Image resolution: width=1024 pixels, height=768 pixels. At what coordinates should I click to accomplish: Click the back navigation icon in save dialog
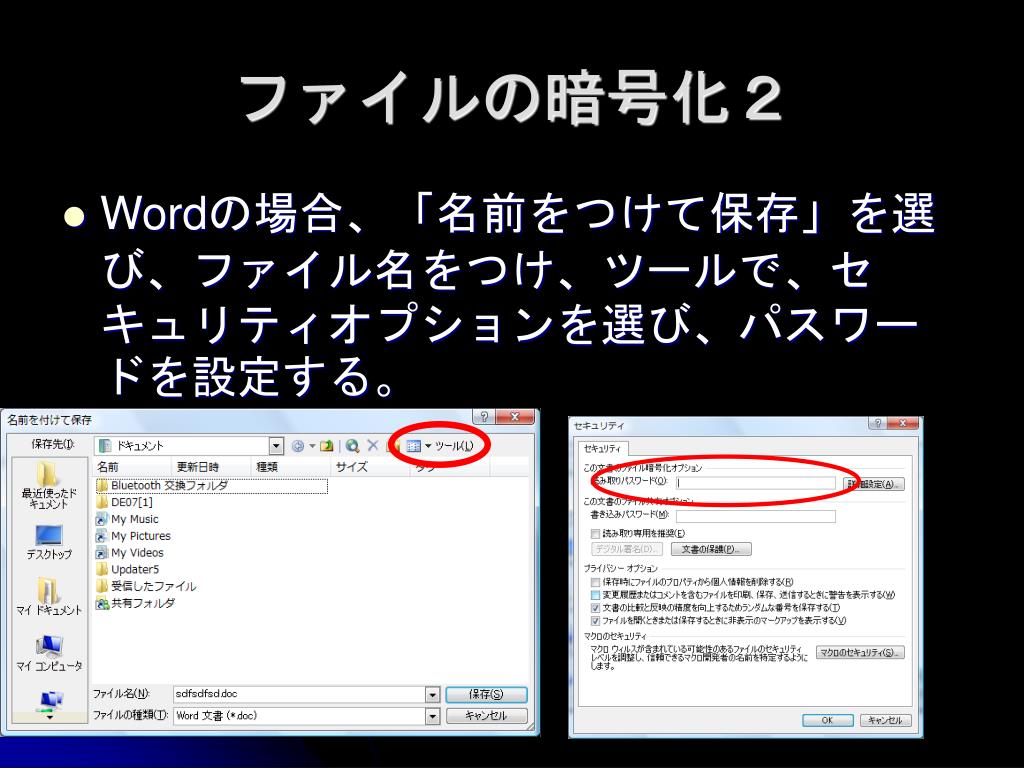pos(298,446)
